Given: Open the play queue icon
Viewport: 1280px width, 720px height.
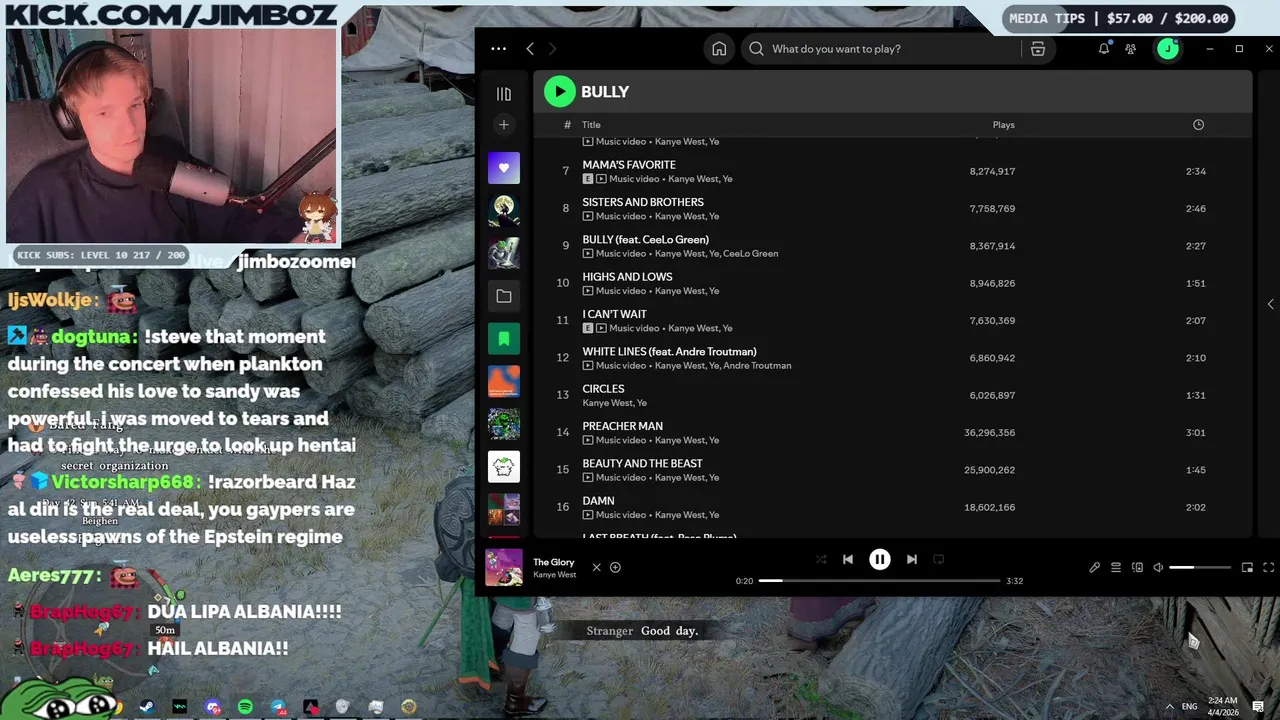Looking at the screenshot, I should point(1116,567).
